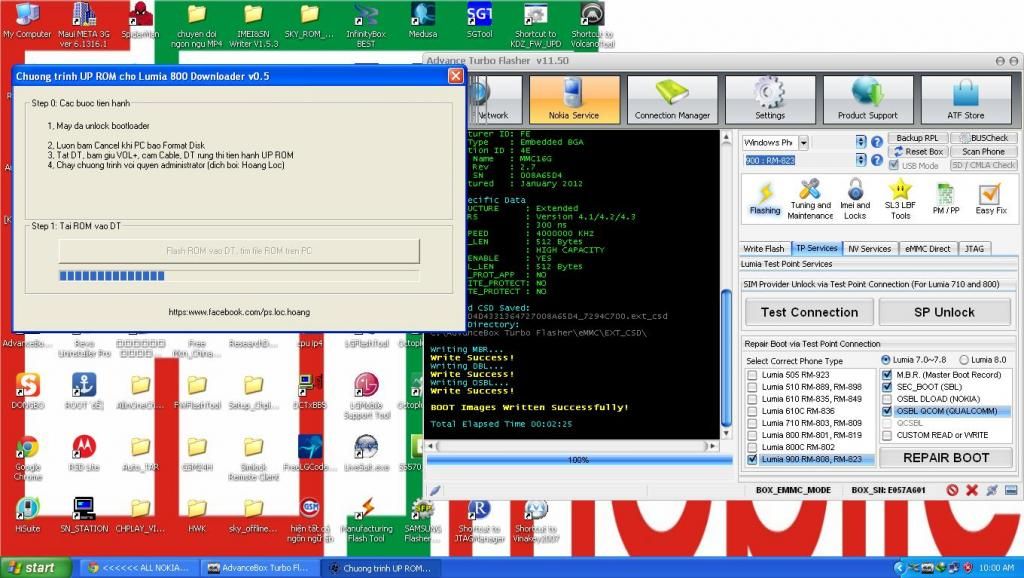This screenshot has height=578, width=1024.
Task: Open Tuning and Maintenance tools
Action: (810, 199)
